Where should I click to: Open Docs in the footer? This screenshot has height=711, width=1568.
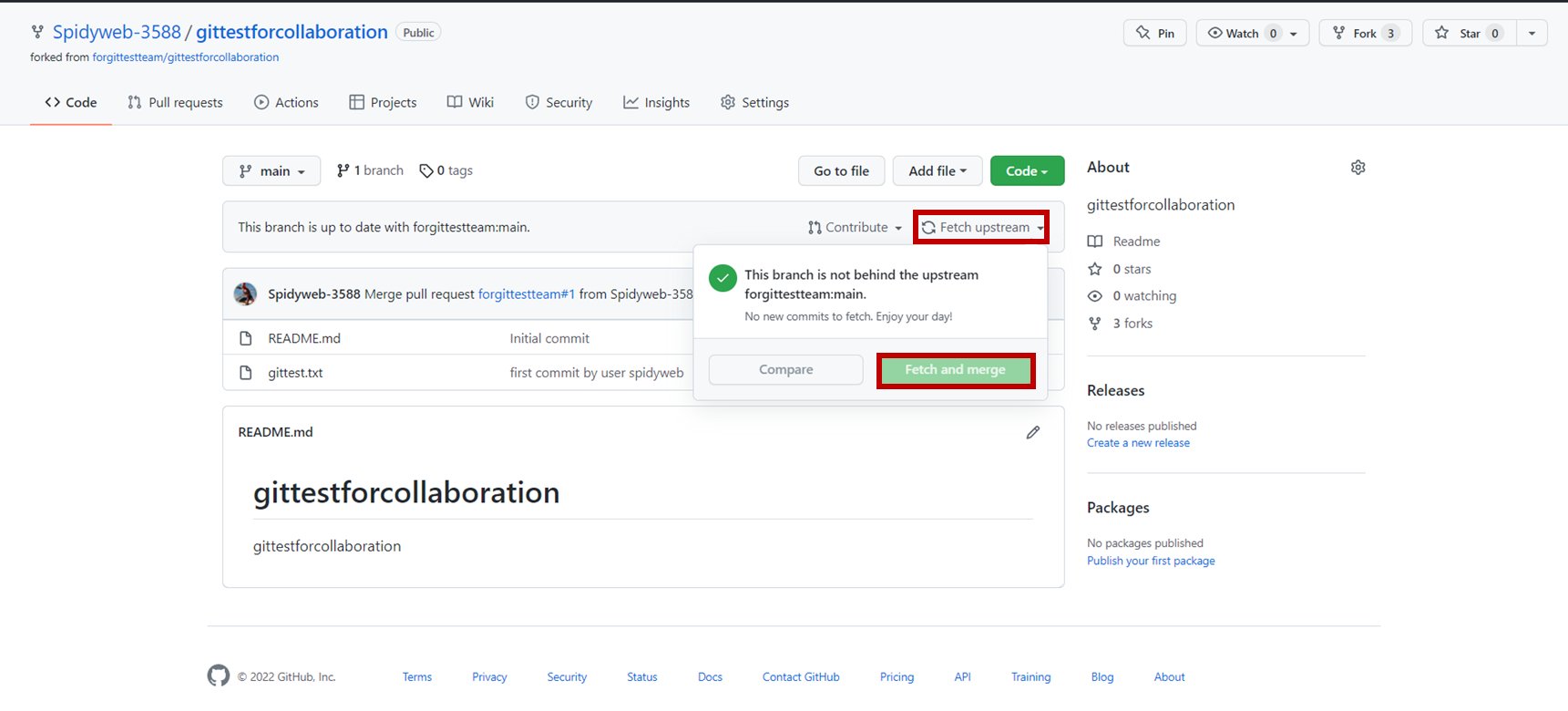click(x=710, y=677)
